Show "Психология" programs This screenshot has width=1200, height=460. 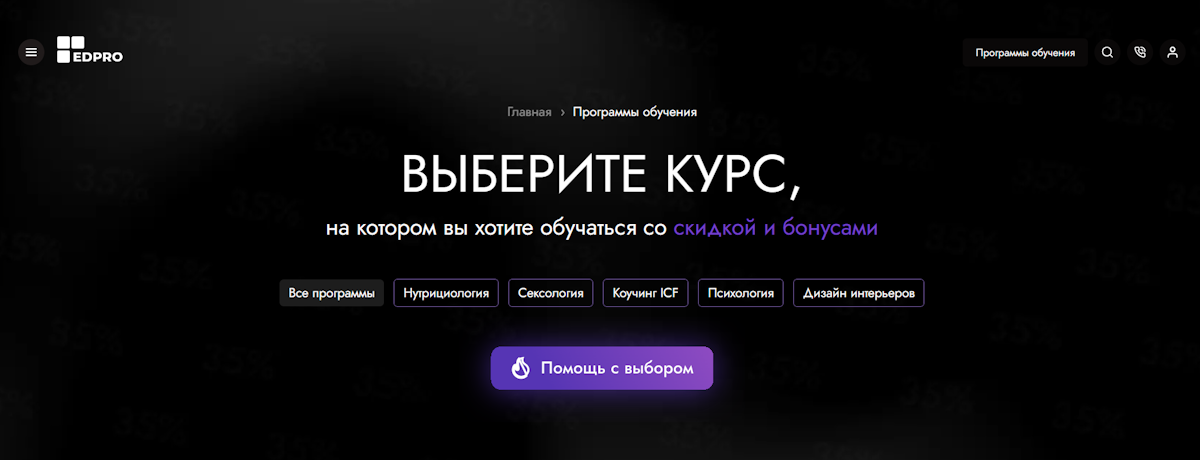click(x=740, y=293)
